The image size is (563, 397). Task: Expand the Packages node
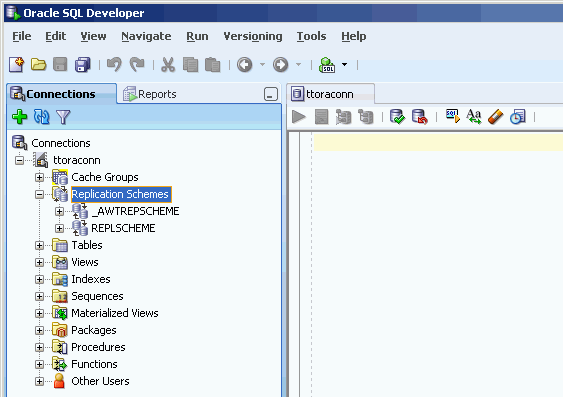point(39,330)
